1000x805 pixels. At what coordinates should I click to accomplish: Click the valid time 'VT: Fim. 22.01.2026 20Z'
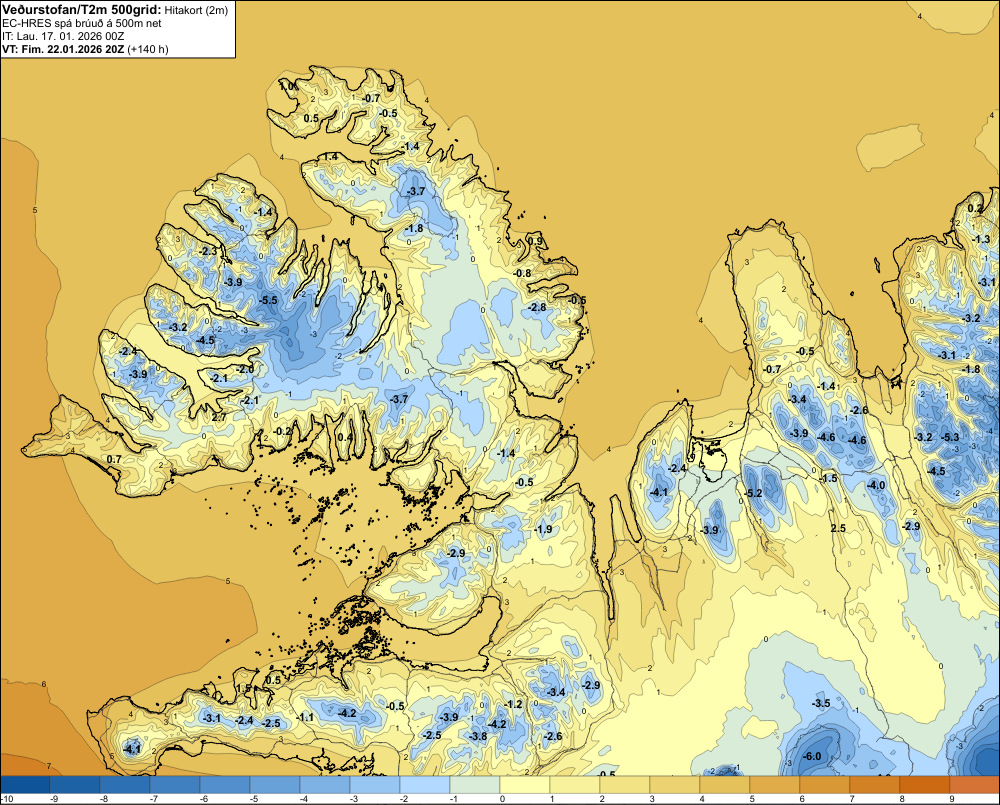(63, 49)
